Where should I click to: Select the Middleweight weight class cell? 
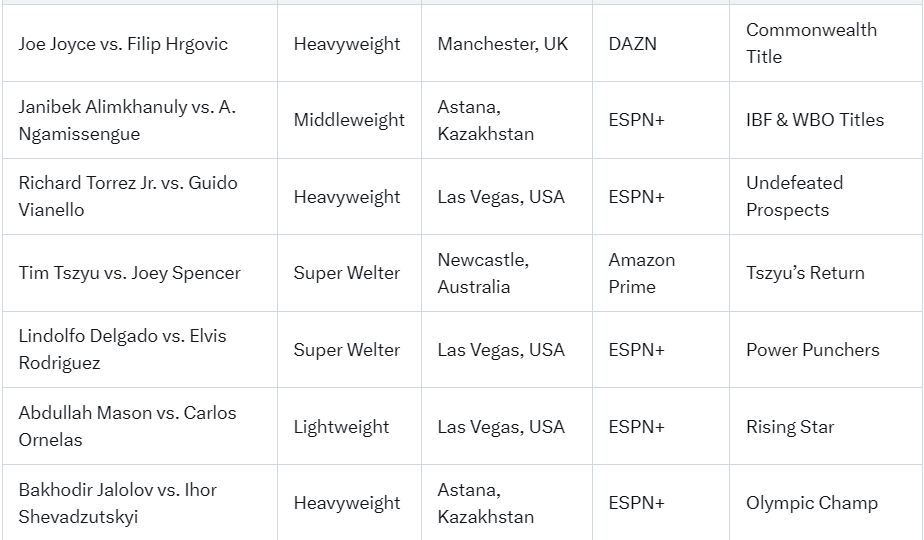pos(349,120)
